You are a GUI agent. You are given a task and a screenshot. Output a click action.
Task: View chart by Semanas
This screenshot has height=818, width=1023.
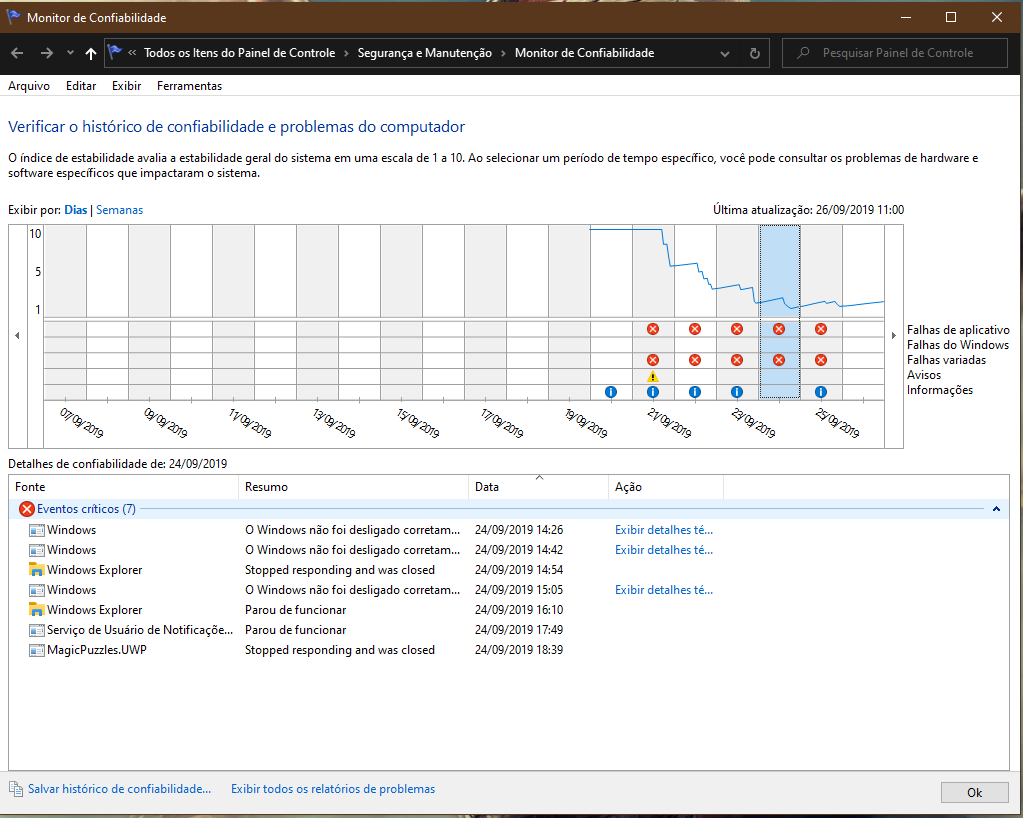coord(119,210)
